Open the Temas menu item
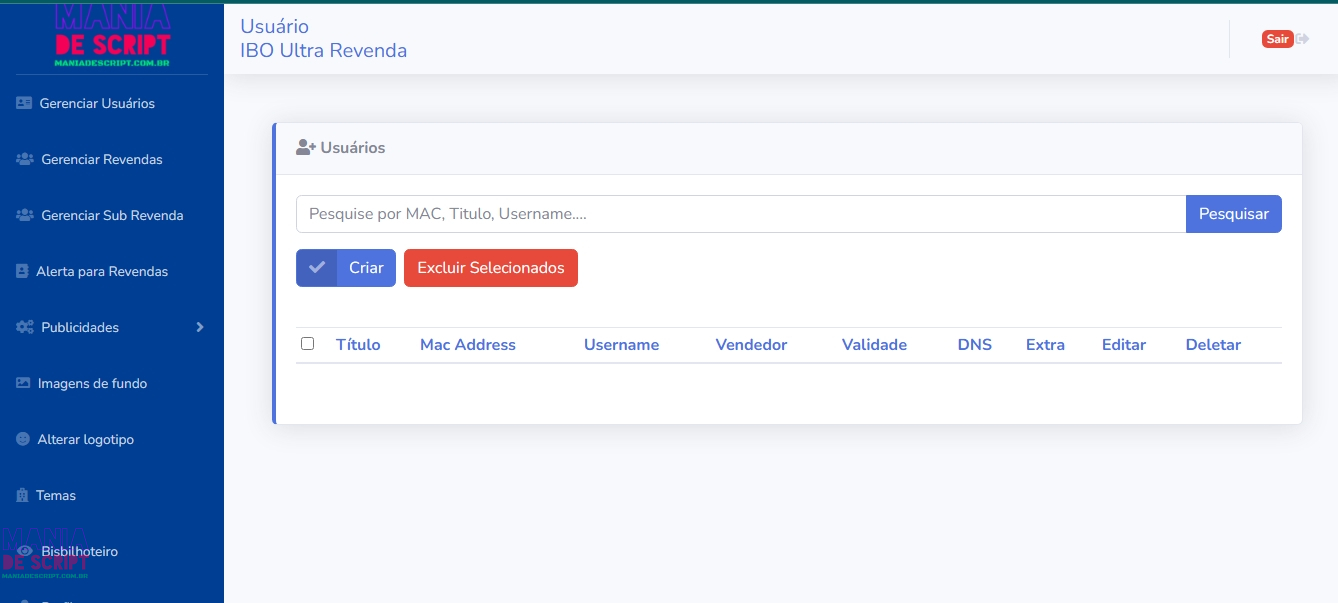1338x603 pixels. 56,495
